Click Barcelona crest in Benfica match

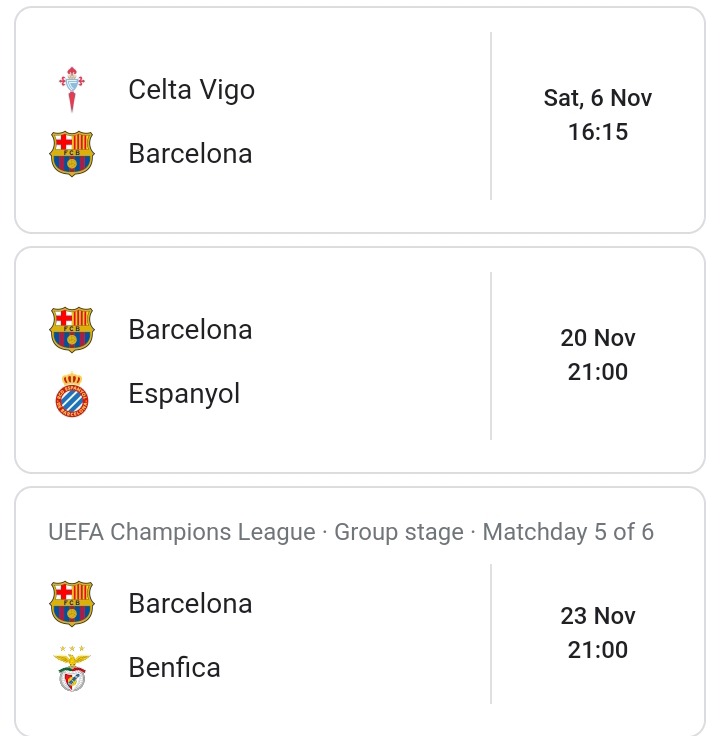(72, 604)
